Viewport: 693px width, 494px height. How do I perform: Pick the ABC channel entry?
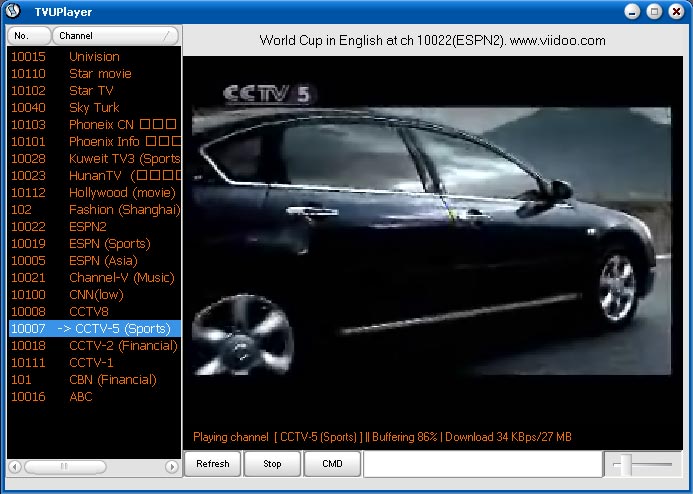[x=80, y=397]
